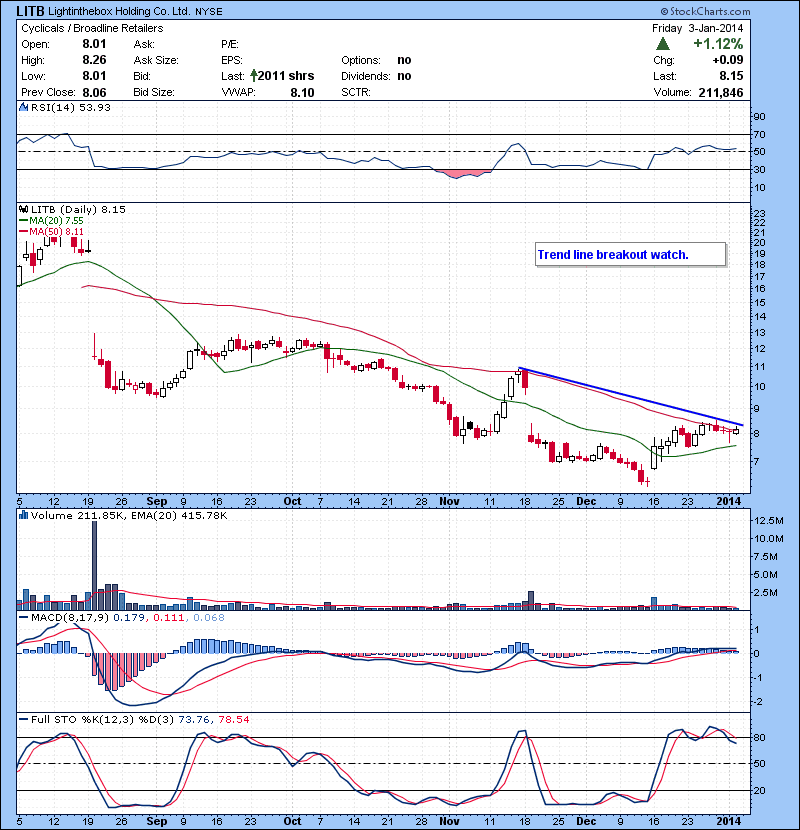
Task: Click the Trend line breakout watch annotation box
Action: pos(631,255)
